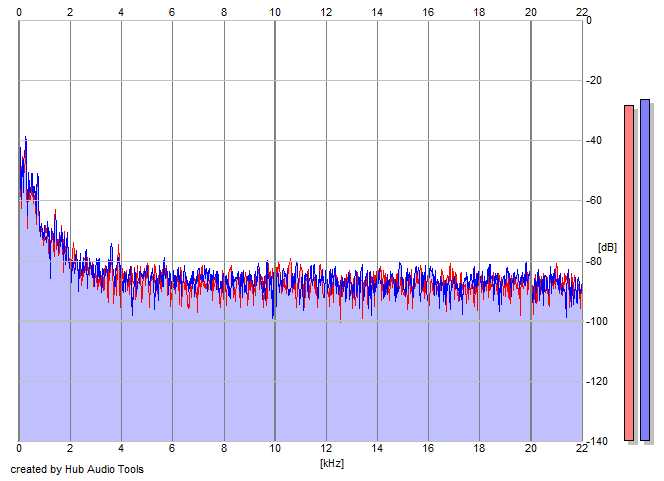Click the -140 label on the dB scale
The height and width of the screenshot is (481, 664).
(x=596, y=442)
